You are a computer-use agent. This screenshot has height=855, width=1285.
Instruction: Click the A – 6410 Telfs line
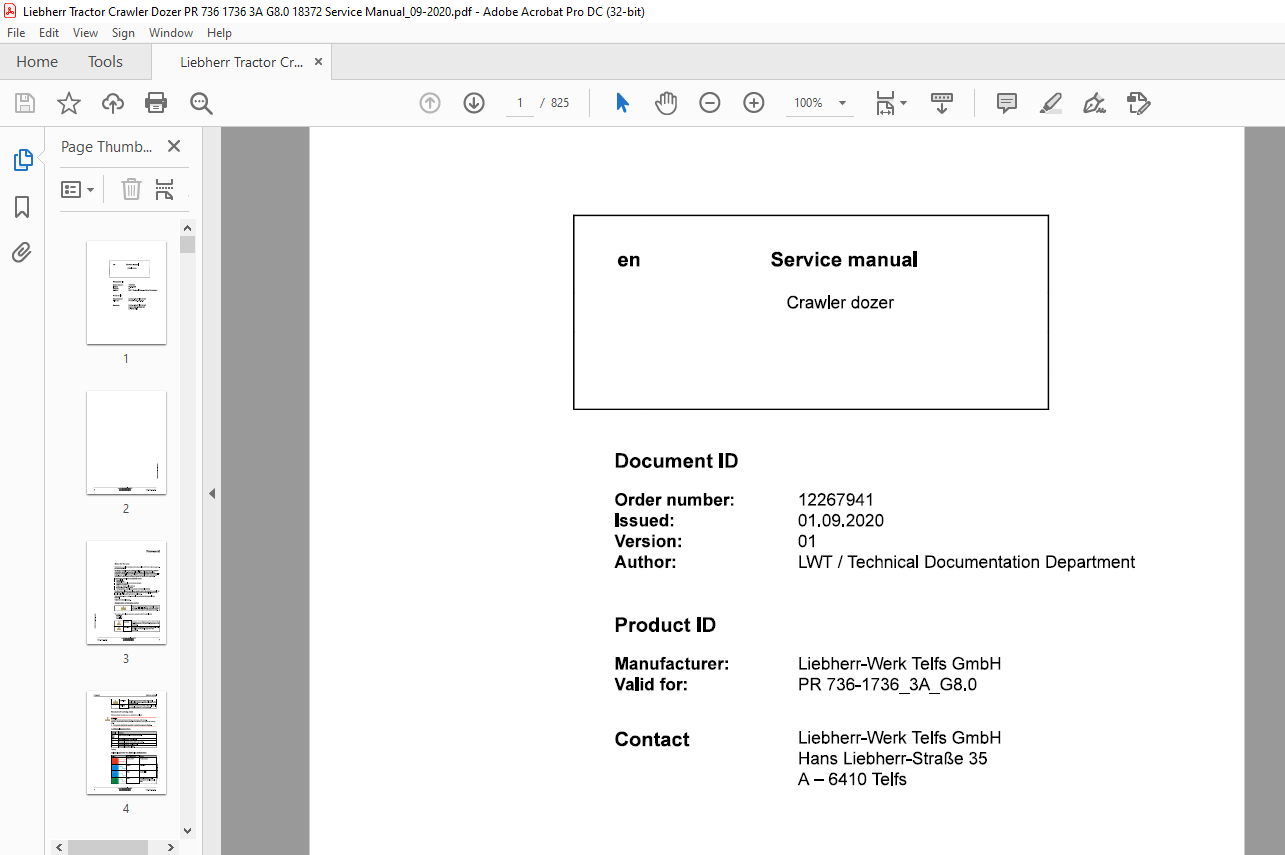[852, 780]
